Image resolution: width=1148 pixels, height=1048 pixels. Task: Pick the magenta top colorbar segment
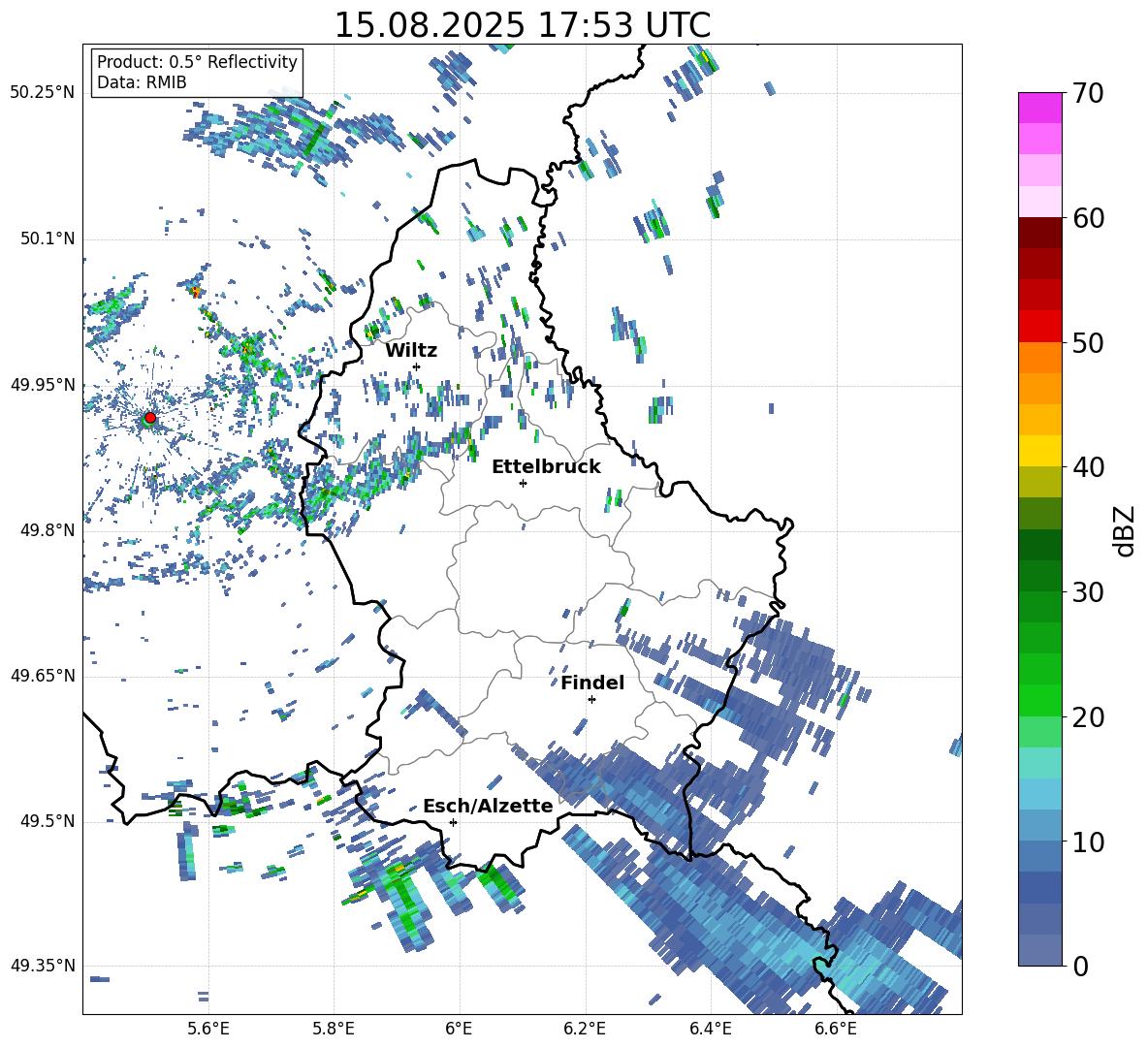(x=1039, y=108)
